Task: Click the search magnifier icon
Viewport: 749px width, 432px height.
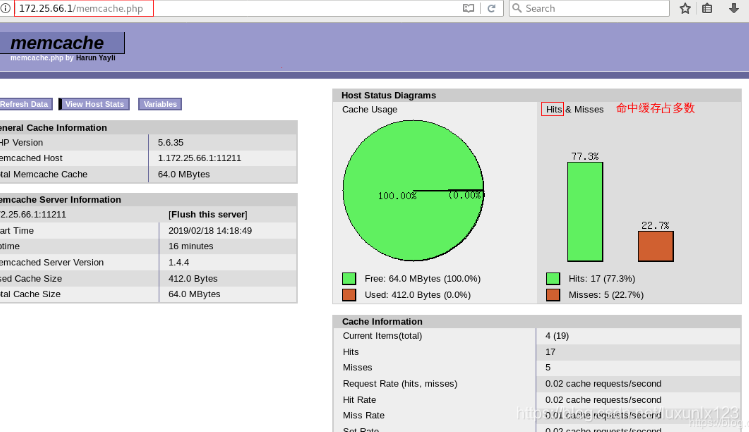Action: click(517, 8)
